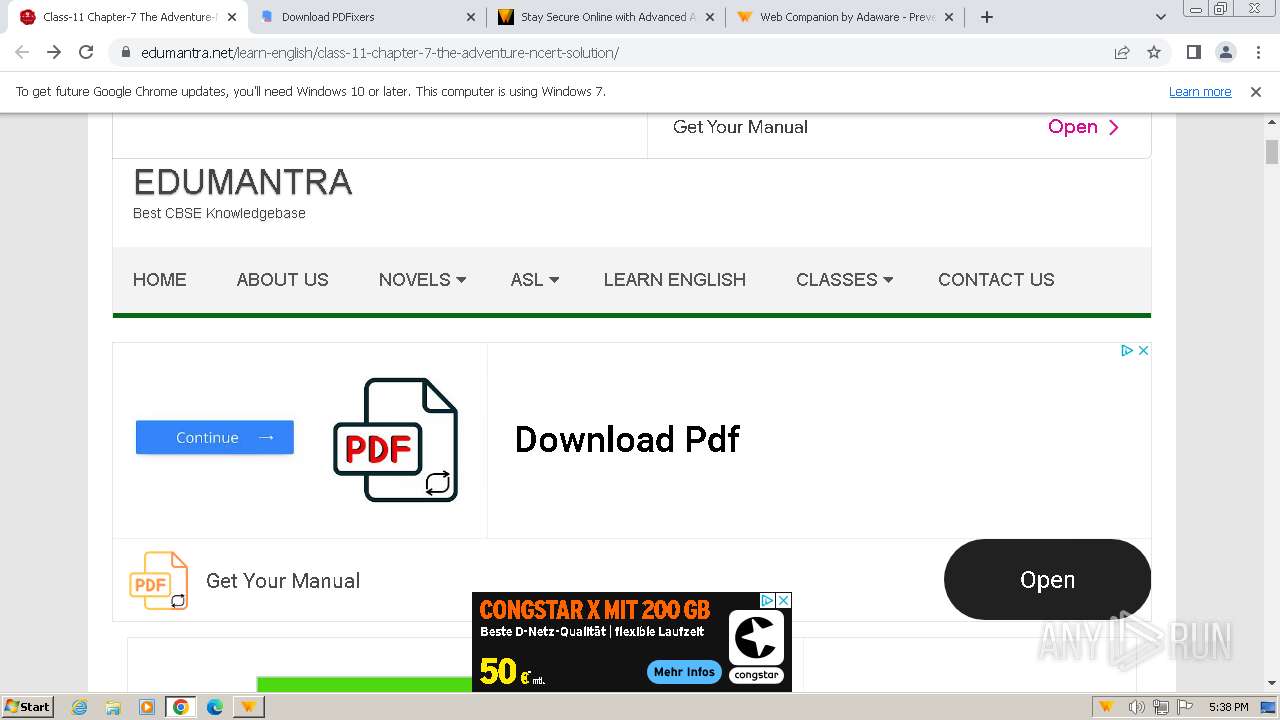Open File Explorer from the taskbar

point(113,707)
